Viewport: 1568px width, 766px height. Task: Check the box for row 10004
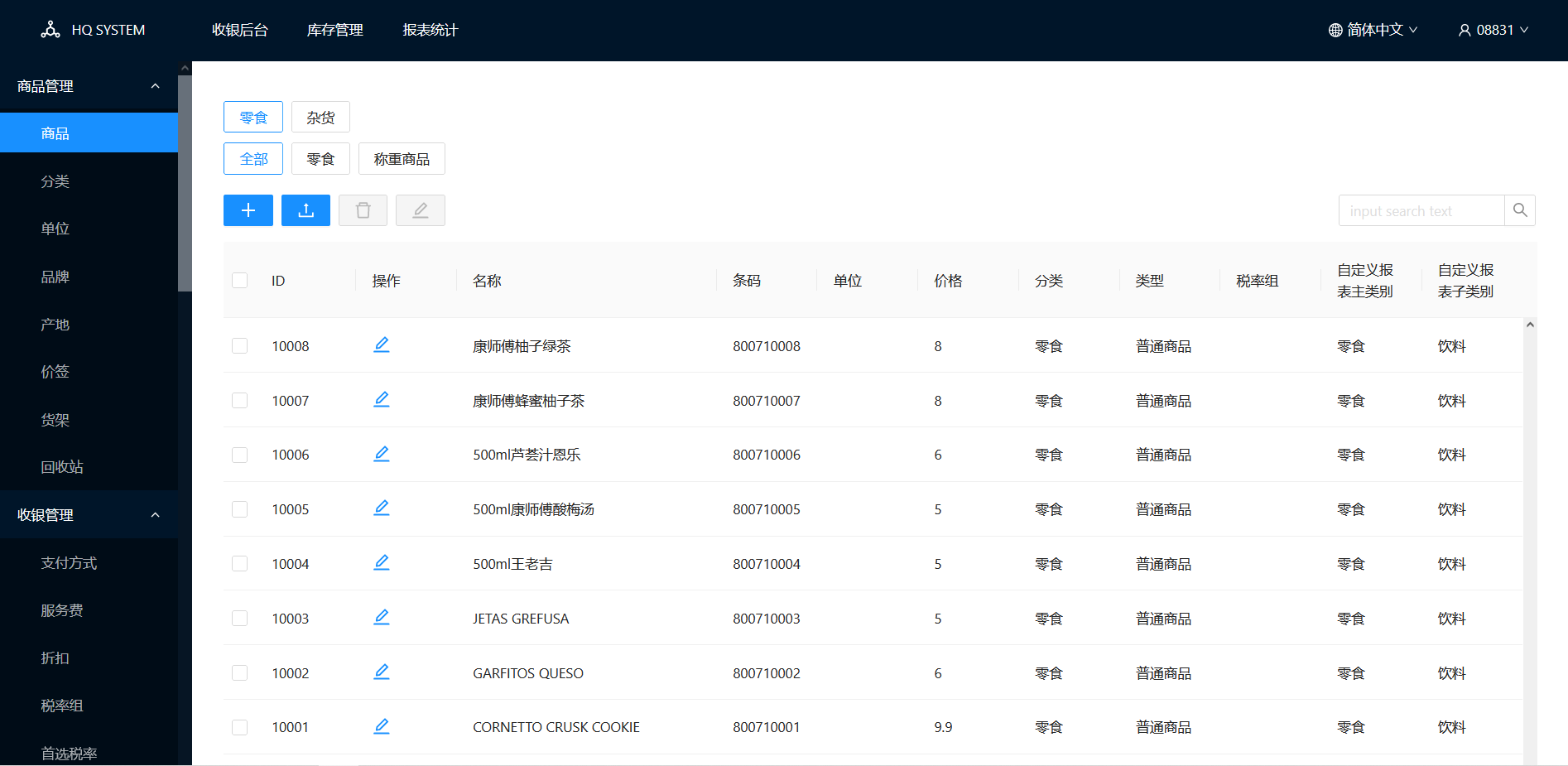240,563
